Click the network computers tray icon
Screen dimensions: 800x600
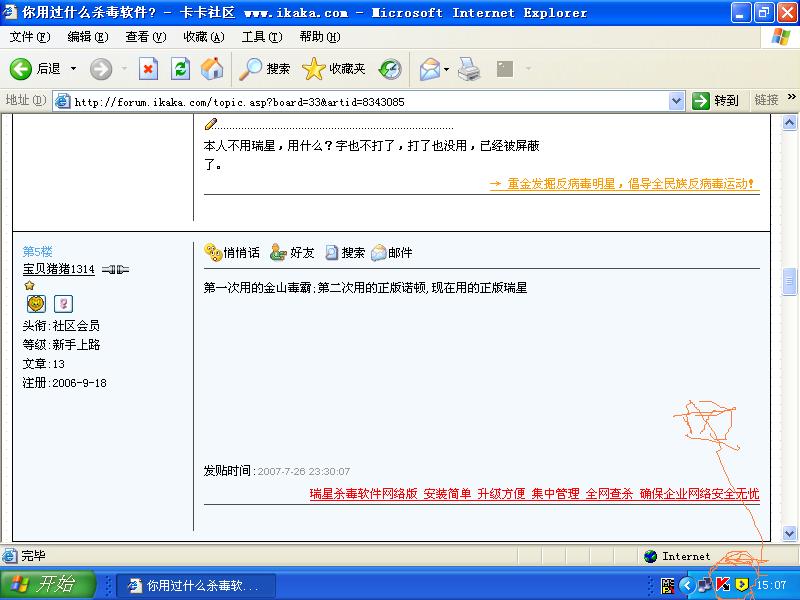click(705, 585)
